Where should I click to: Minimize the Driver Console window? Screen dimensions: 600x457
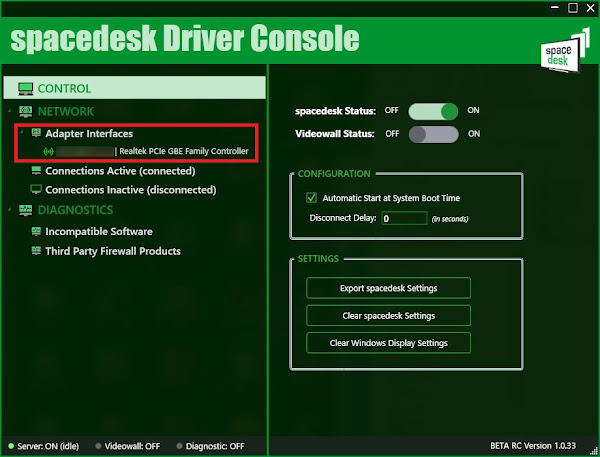click(554, 8)
